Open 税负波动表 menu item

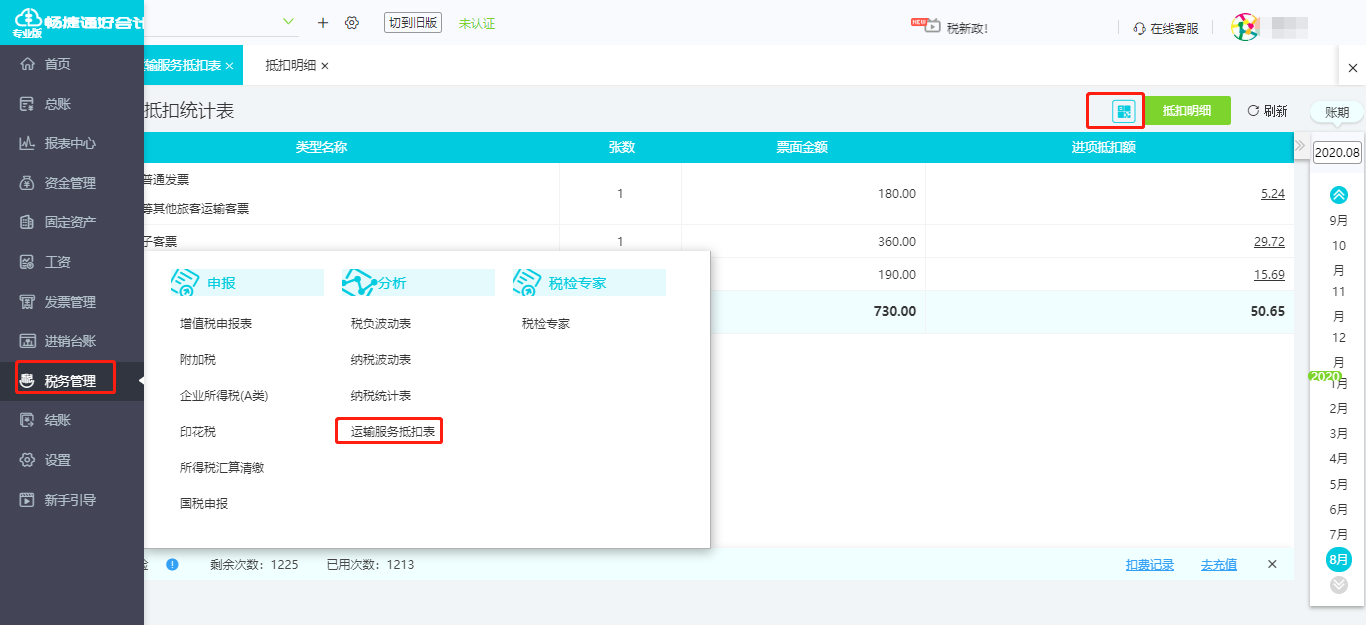[381, 324]
